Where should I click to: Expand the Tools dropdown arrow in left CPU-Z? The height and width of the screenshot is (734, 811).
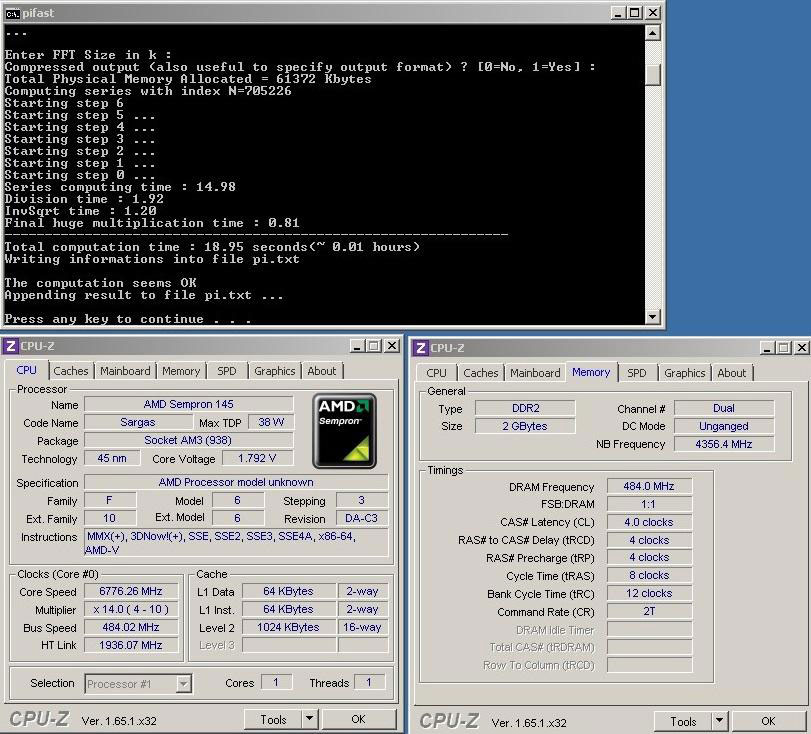(x=309, y=719)
